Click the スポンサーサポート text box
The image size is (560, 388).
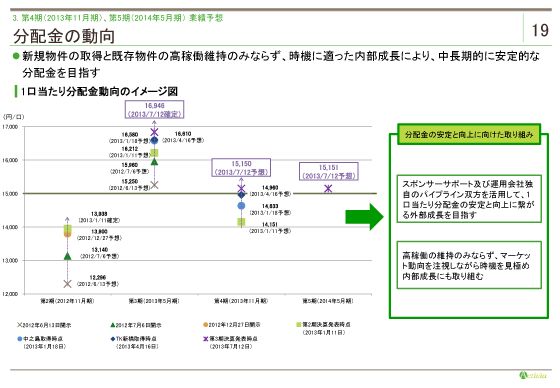coord(469,199)
